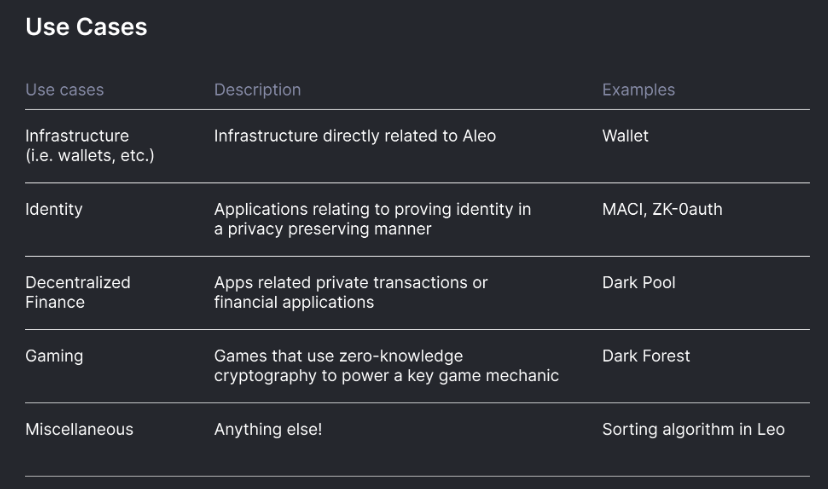Select the 'Decentralized Finance' cell

pyautogui.click(x=78, y=293)
